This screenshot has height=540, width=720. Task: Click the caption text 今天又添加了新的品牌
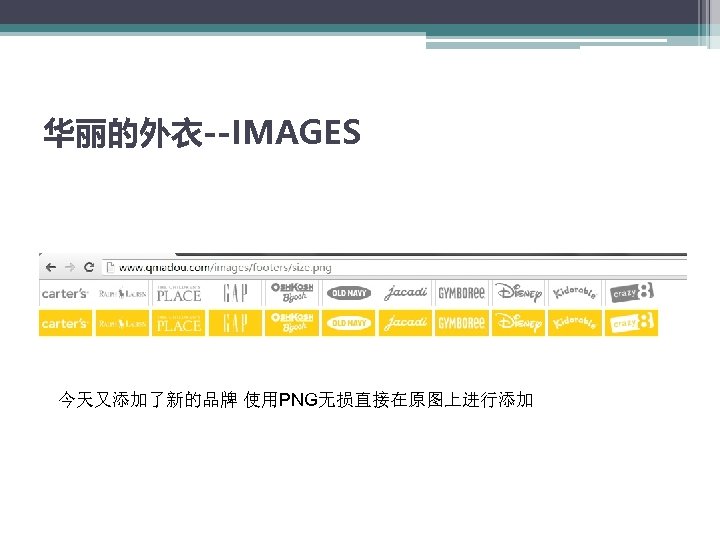pos(147,399)
